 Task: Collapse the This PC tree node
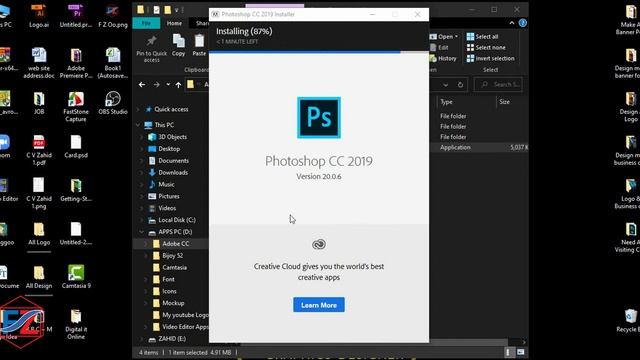click(138, 125)
